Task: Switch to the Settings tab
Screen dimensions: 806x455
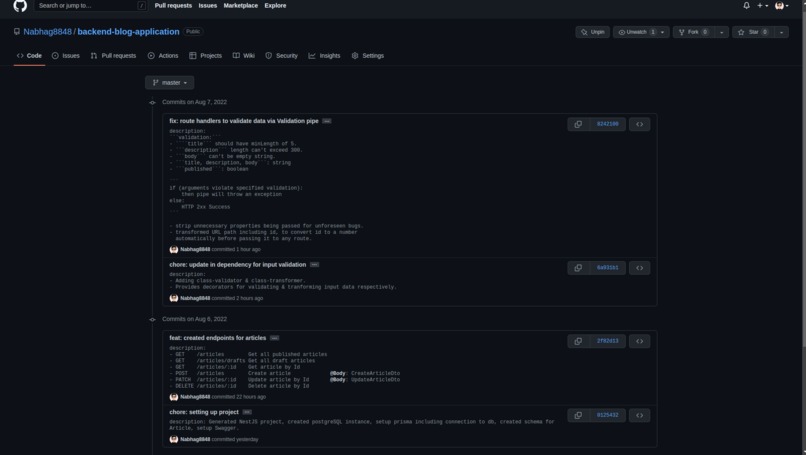Action: click(x=368, y=56)
